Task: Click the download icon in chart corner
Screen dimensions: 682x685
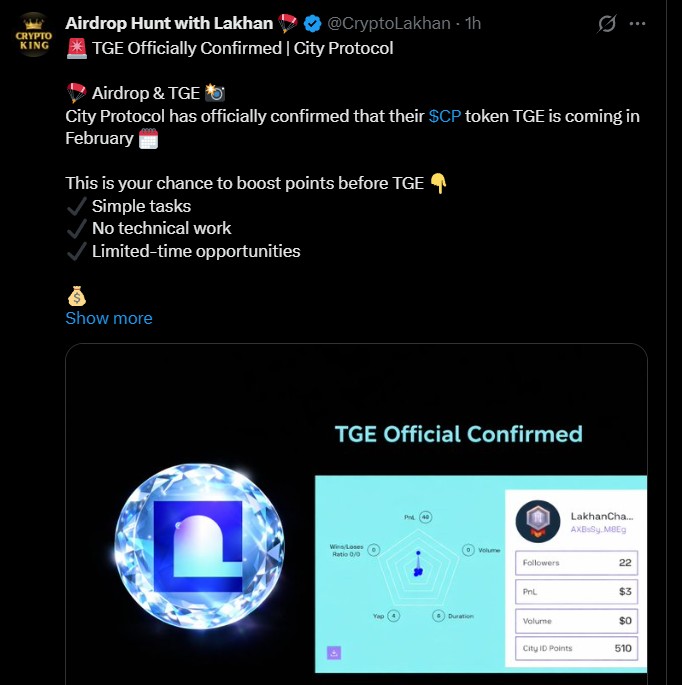Action: (333, 653)
